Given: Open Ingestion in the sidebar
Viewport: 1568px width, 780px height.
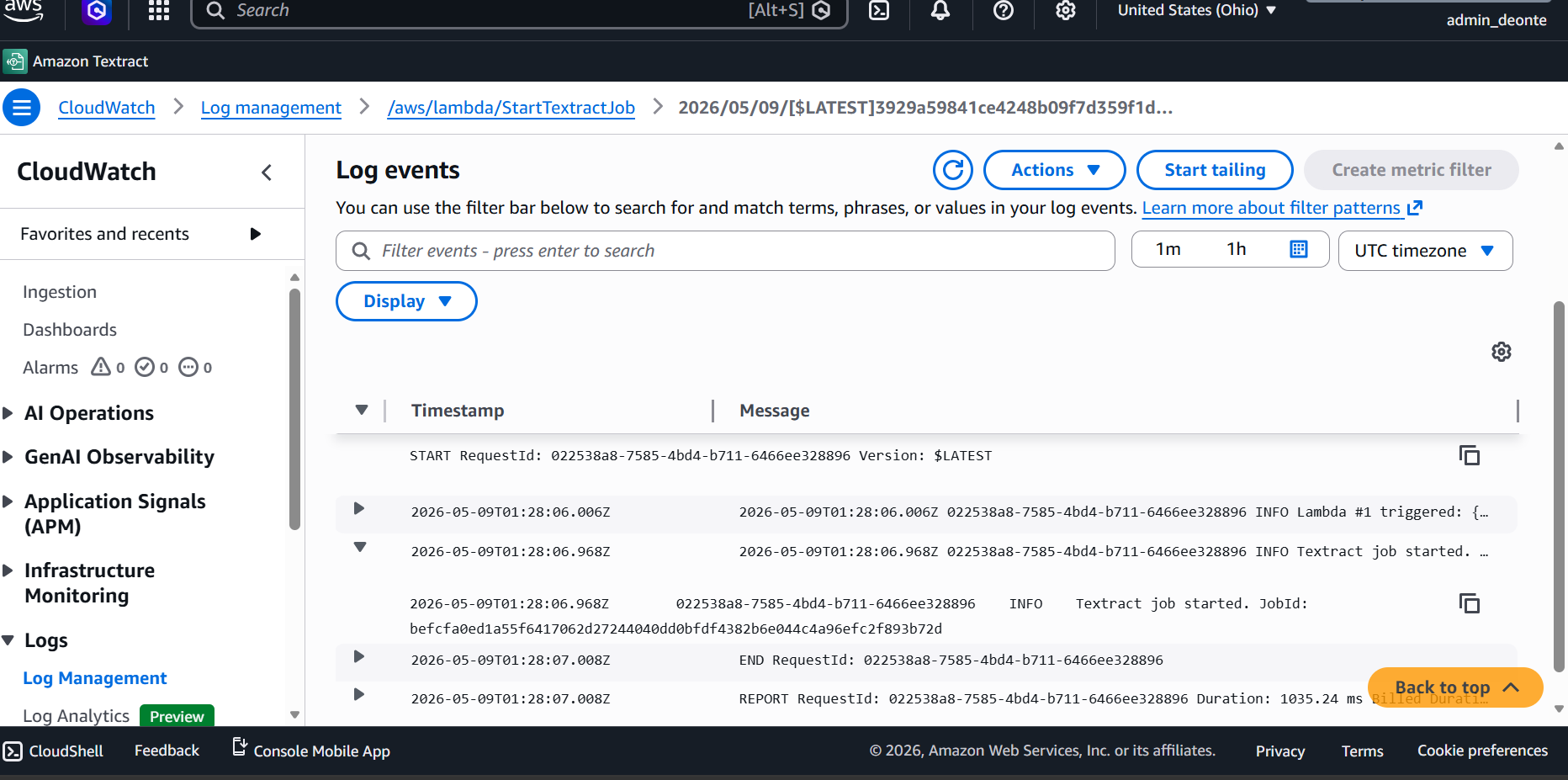Looking at the screenshot, I should pyautogui.click(x=60, y=292).
